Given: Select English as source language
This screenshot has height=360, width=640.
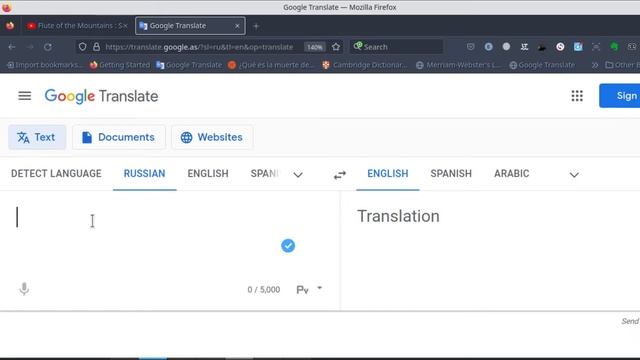Looking at the screenshot, I should click(208, 173).
